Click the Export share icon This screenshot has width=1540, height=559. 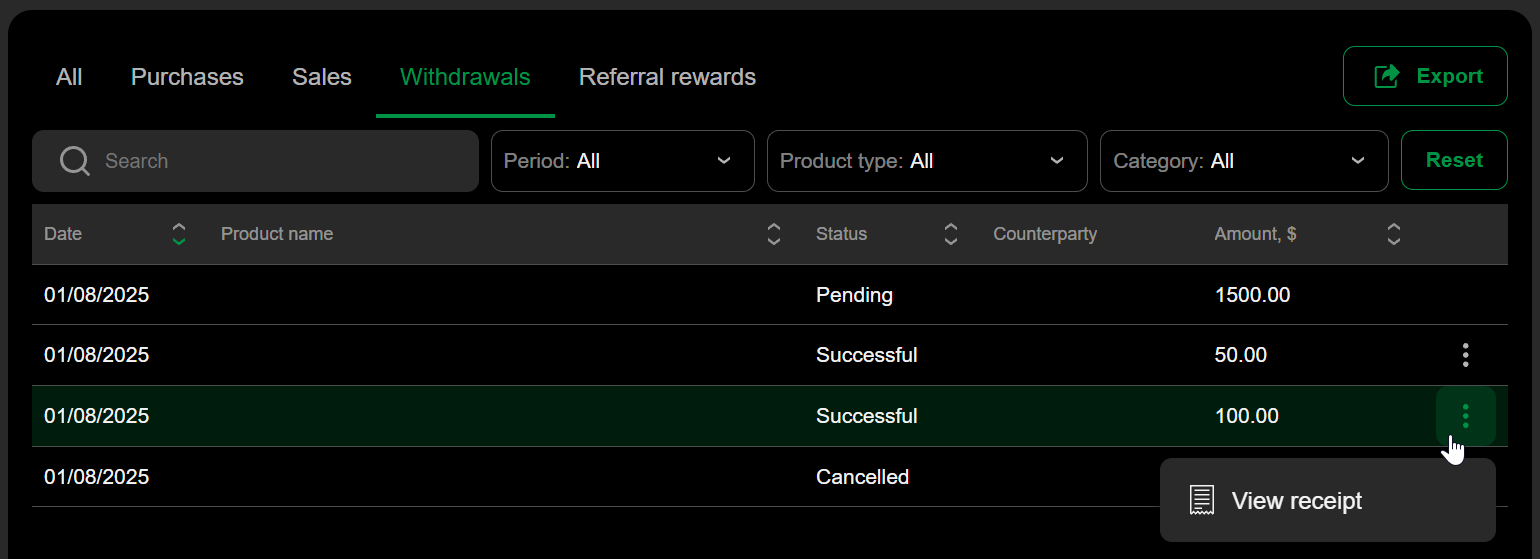pos(1387,76)
